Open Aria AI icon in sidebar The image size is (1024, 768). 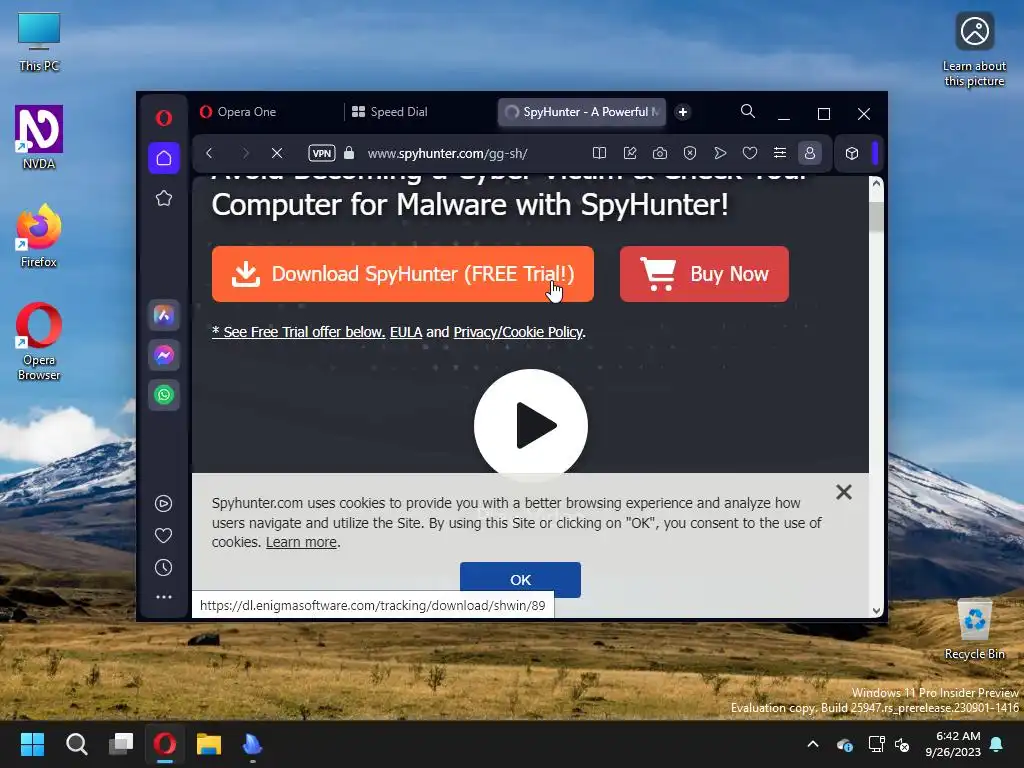click(164, 315)
